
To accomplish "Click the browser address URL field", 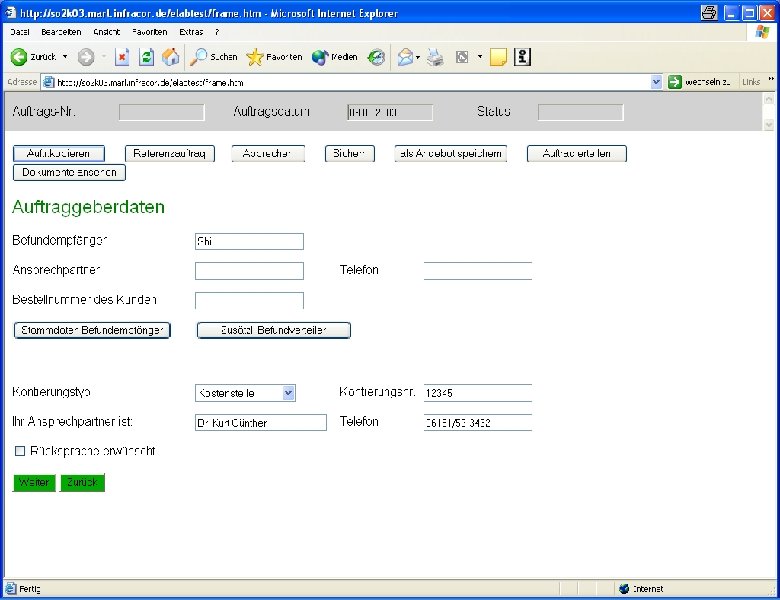I will tap(352, 82).
